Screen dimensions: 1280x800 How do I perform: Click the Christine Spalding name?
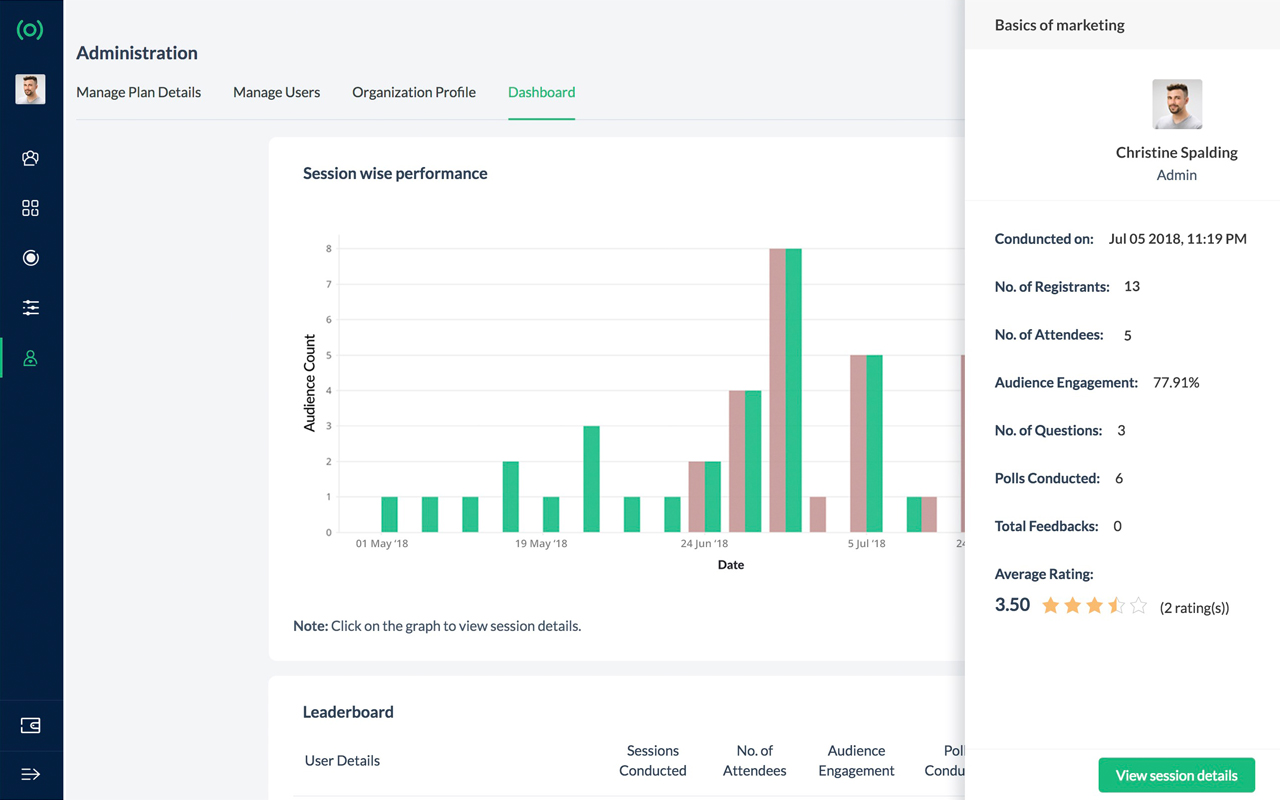(1177, 152)
